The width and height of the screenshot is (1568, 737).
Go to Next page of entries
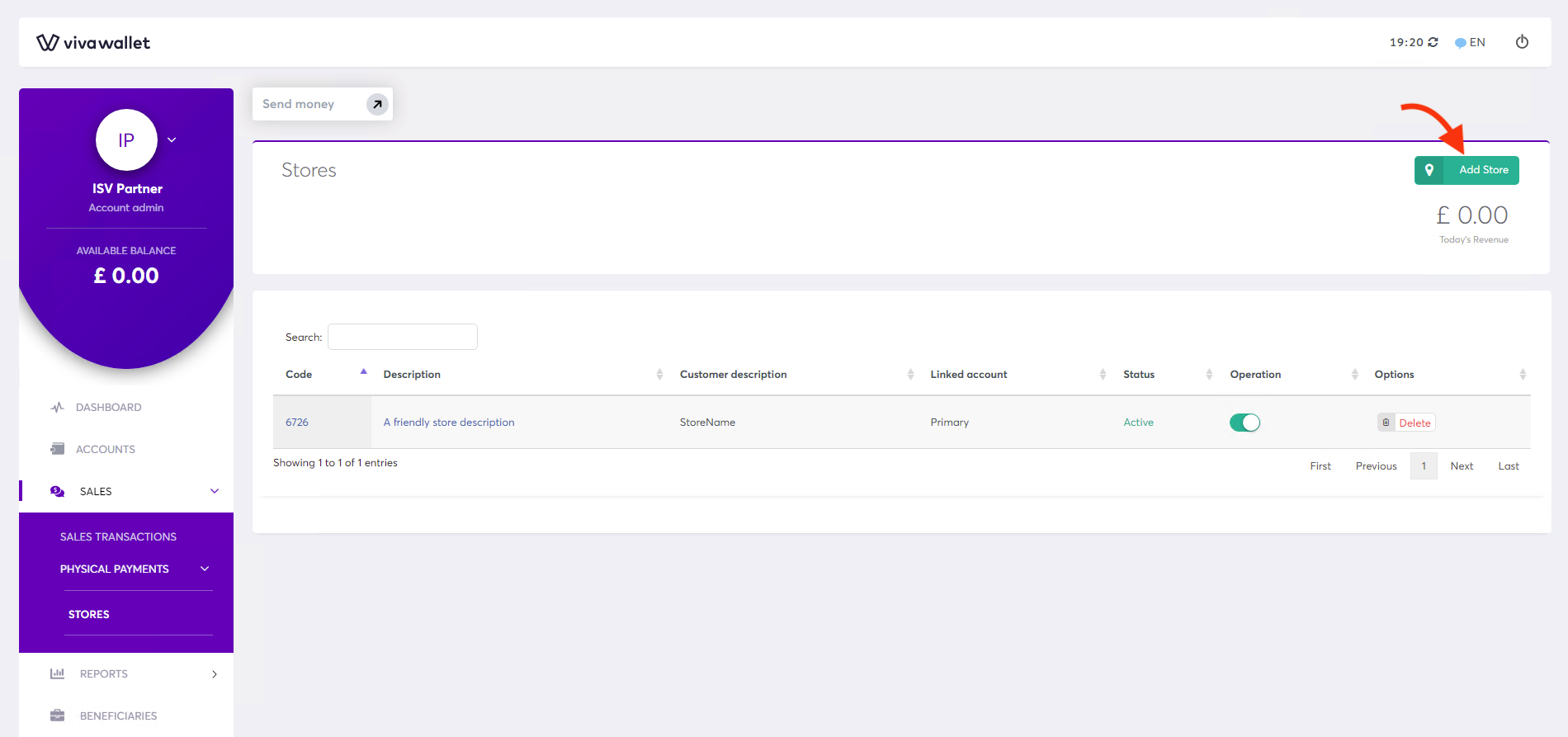pos(1462,466)
